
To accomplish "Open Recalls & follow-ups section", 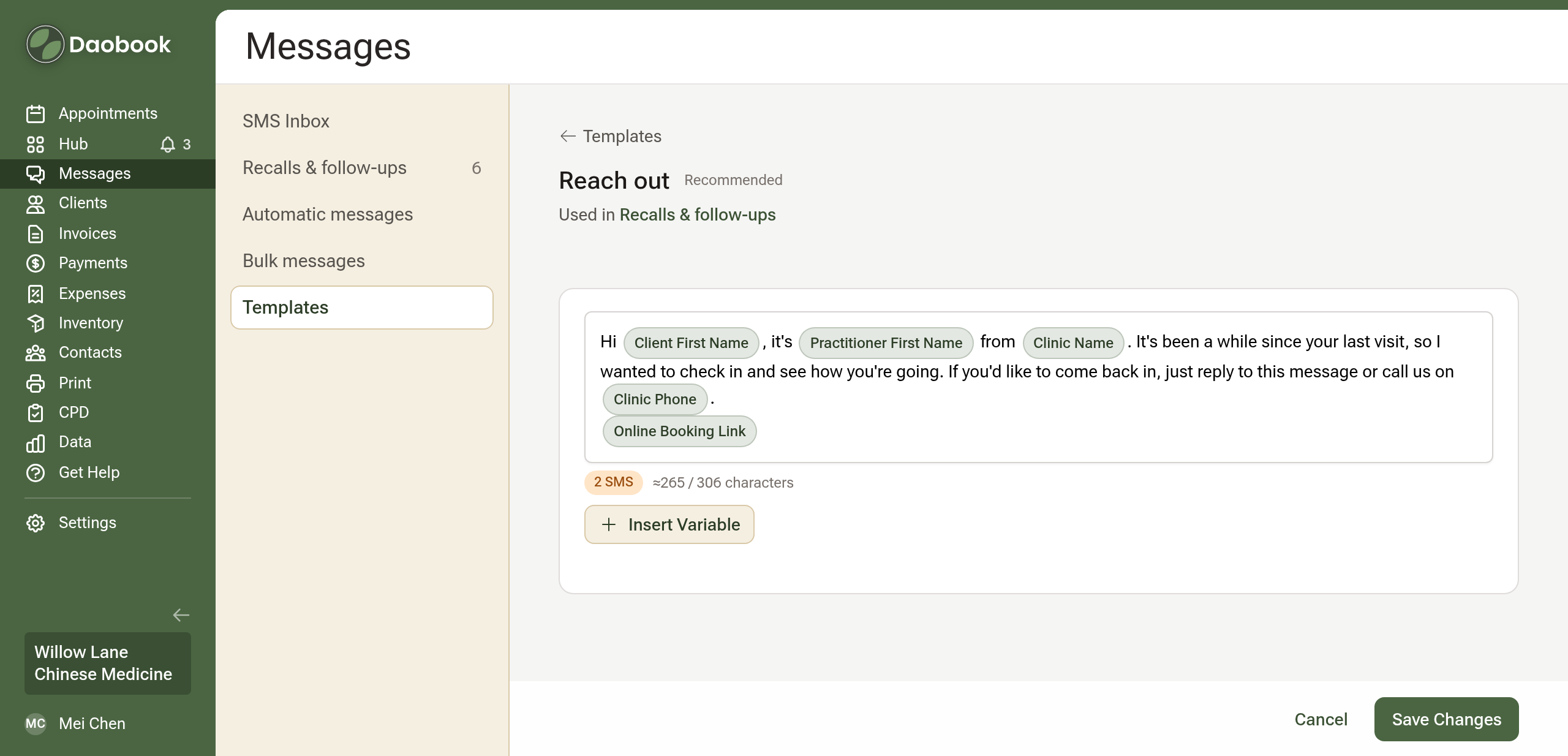I will (x=362, y=168).
